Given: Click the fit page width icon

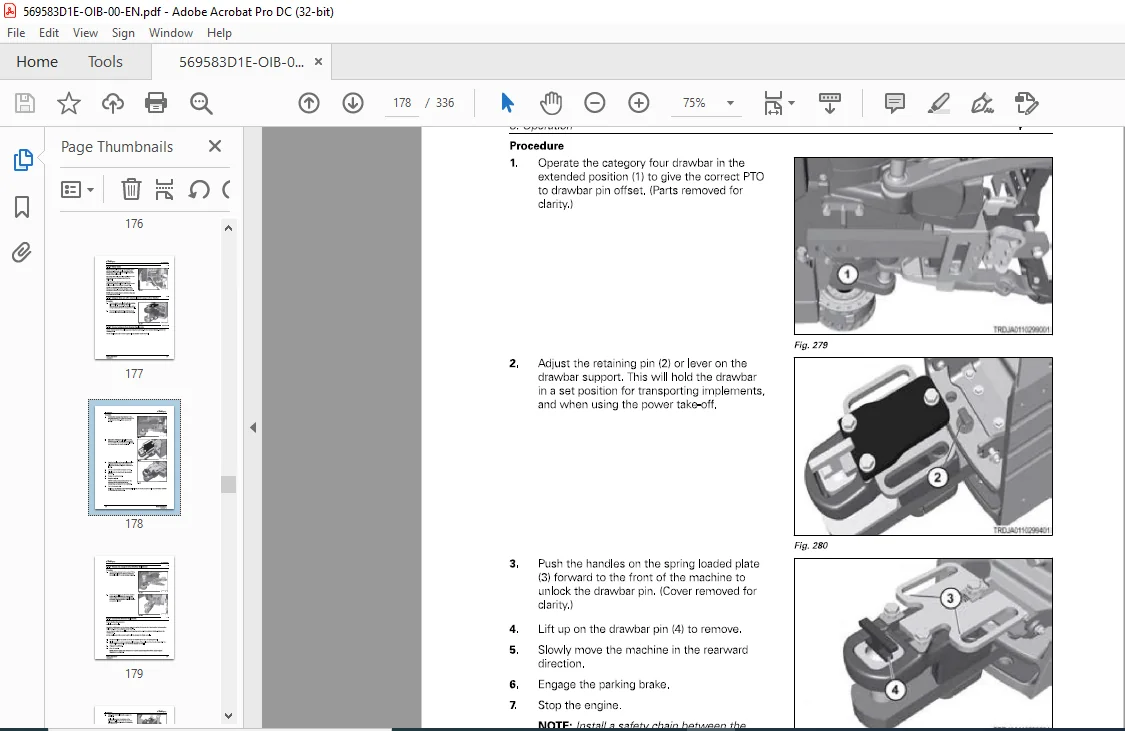Looking at the screenshot, I should pos(773,103).
